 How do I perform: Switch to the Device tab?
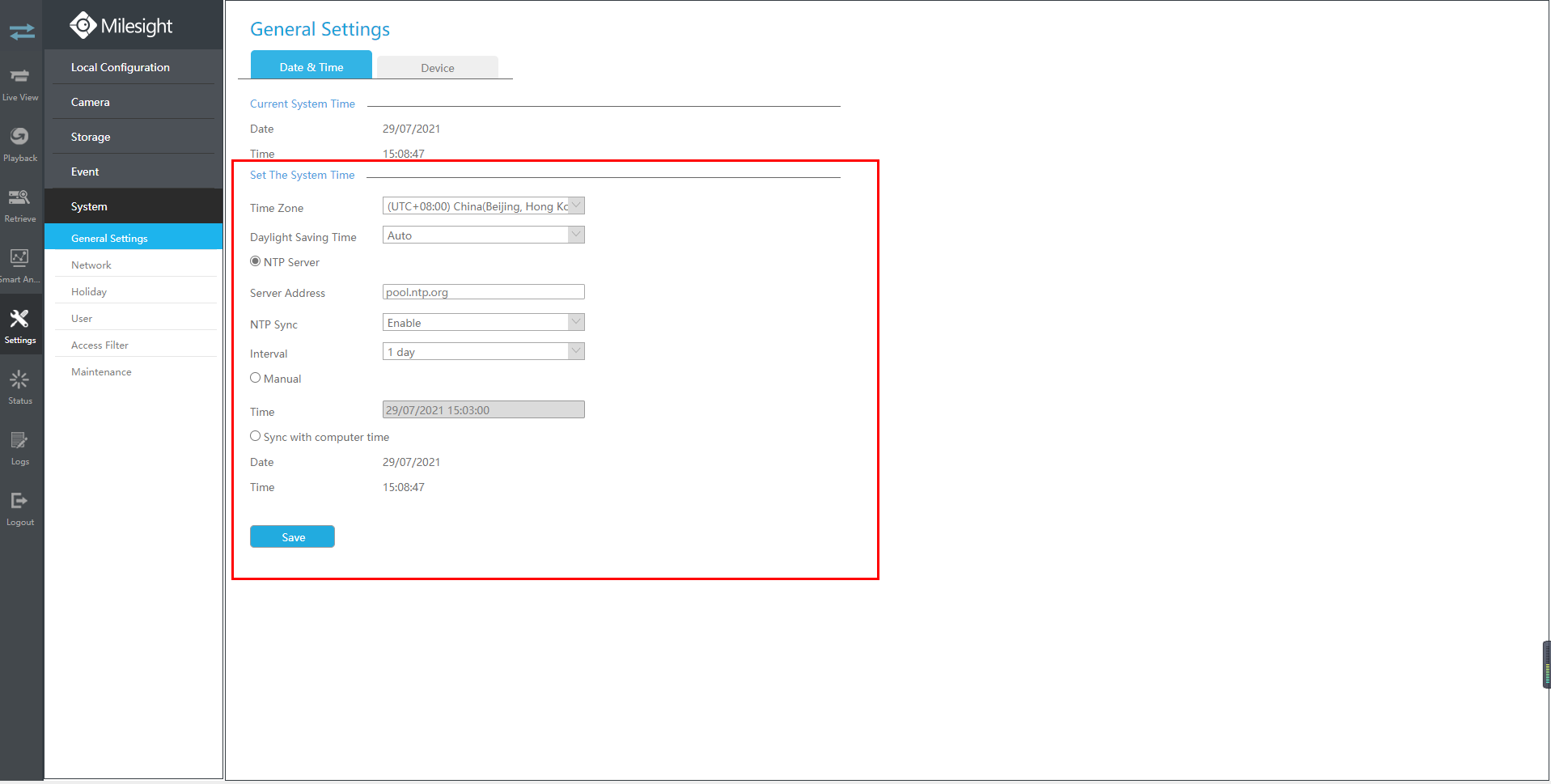(438, 68)
